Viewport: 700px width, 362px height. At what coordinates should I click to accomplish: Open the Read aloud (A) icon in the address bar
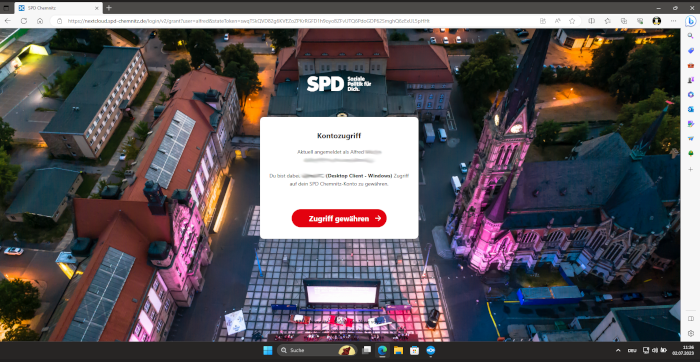coord(558,21)
